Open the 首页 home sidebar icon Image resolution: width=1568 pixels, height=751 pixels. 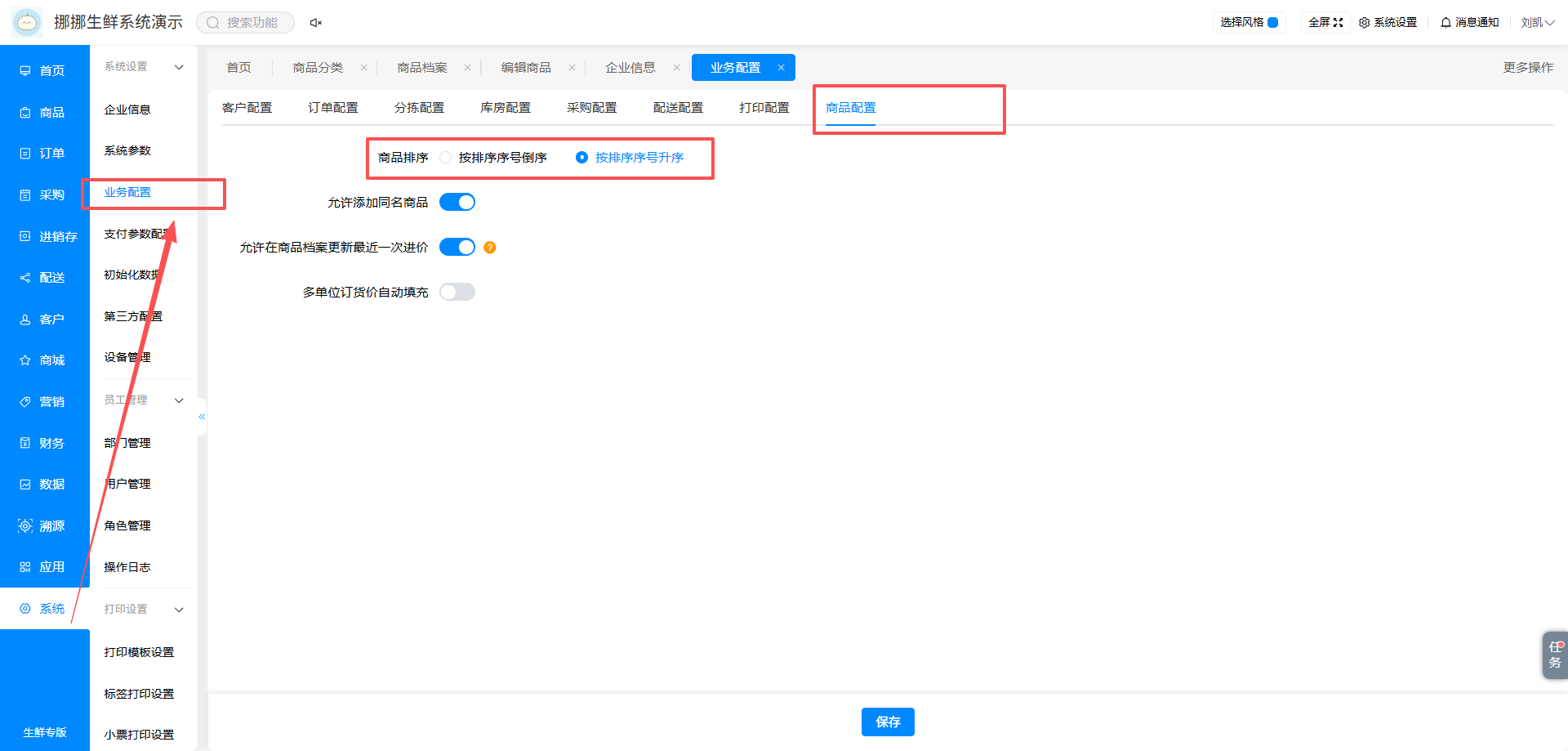(x=25, y=71)
